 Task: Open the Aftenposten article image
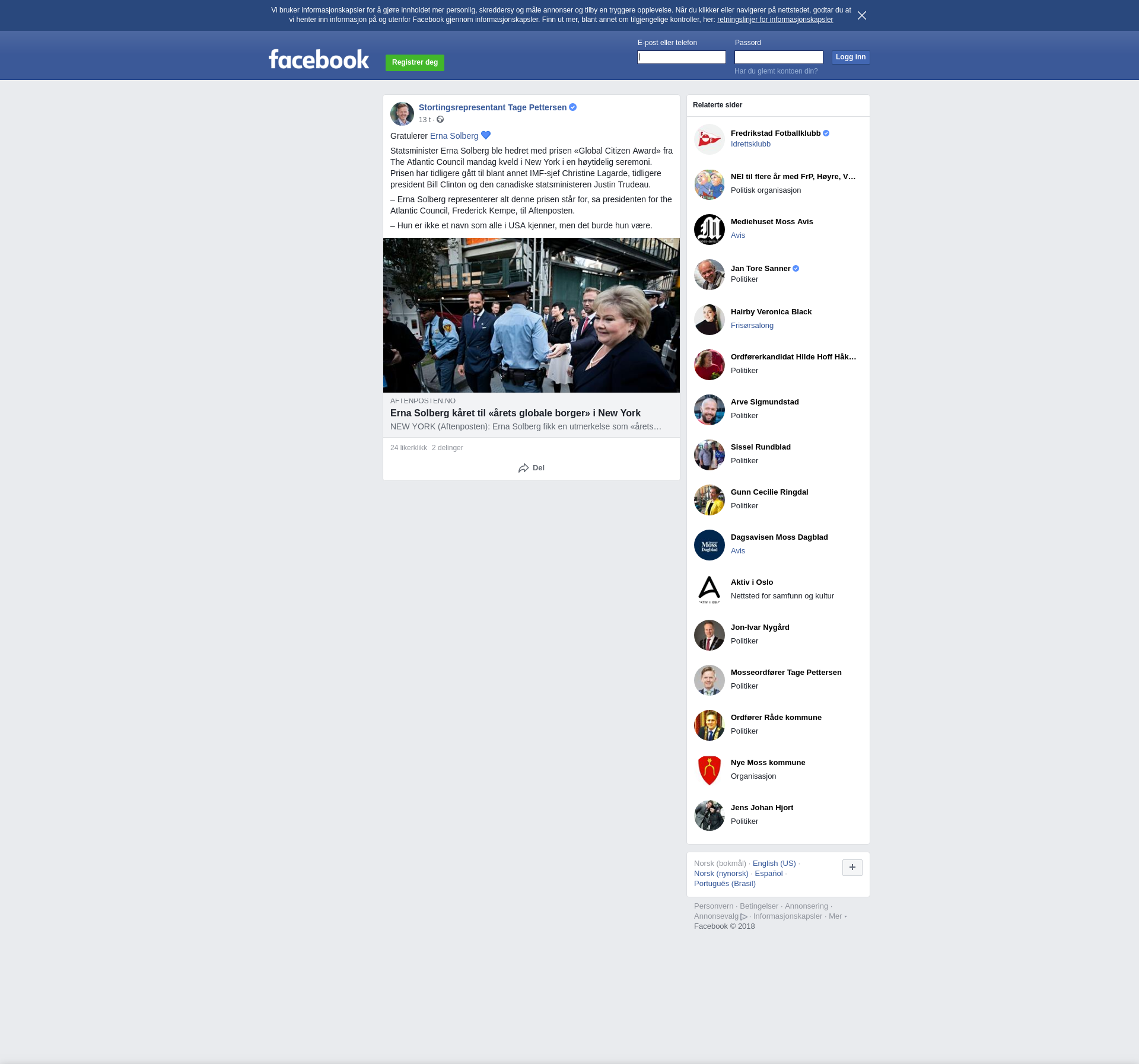[531, 315]
